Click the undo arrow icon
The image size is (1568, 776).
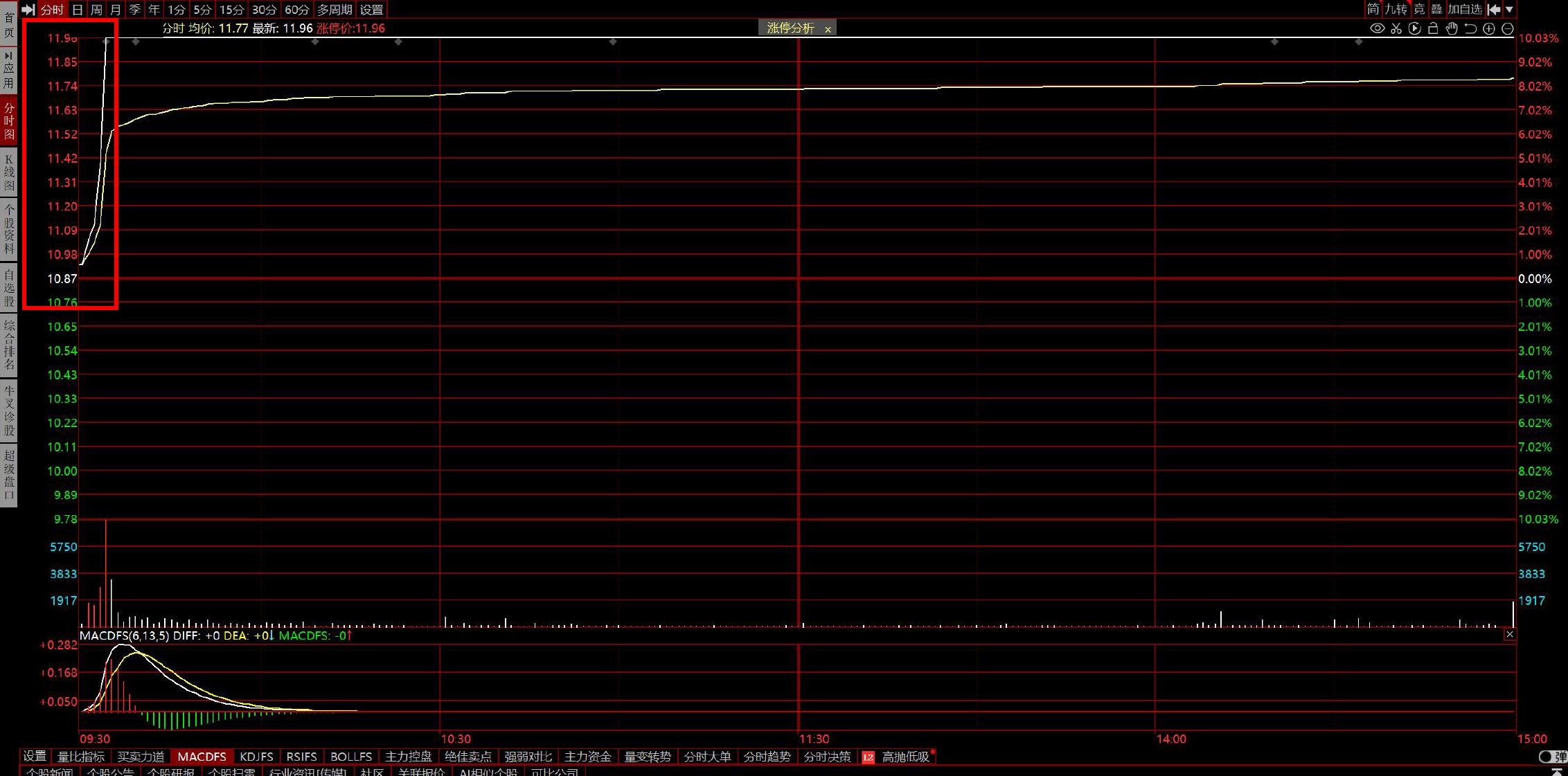click(1470, 28)
